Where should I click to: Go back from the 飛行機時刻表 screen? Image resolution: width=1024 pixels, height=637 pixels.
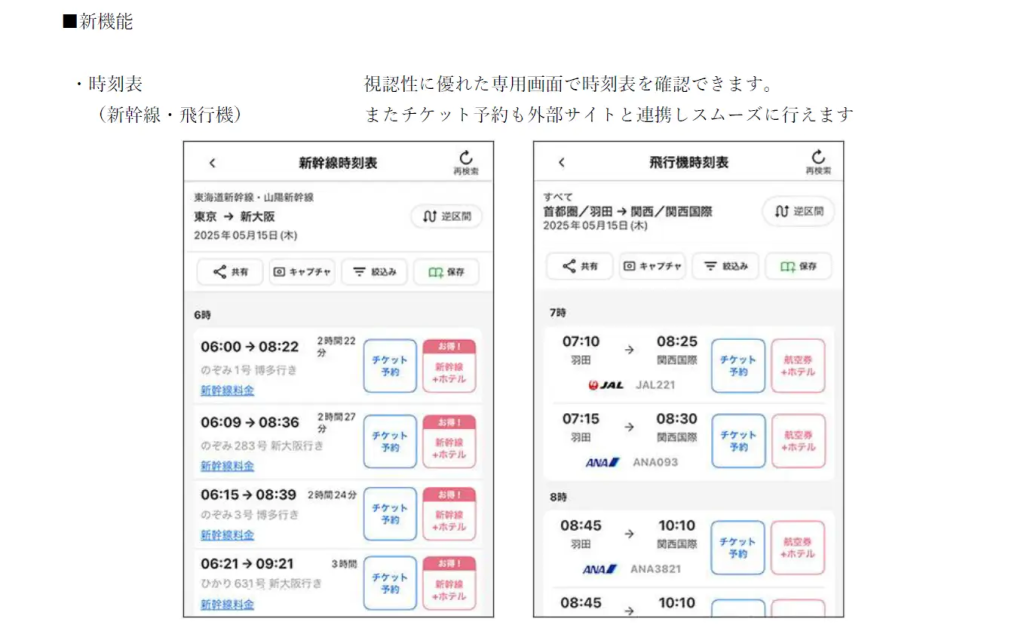point(561,162)
